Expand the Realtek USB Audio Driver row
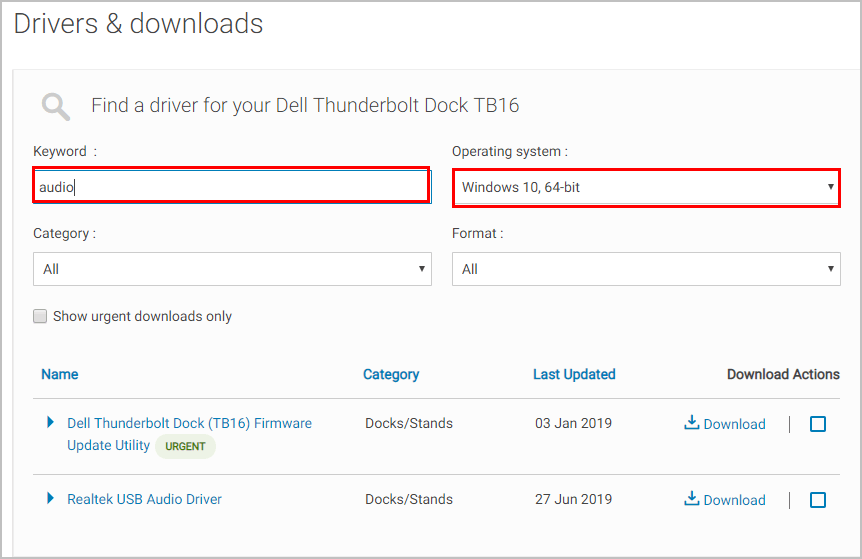The width and height of the screenshot is (862, 559). [51, 498]
